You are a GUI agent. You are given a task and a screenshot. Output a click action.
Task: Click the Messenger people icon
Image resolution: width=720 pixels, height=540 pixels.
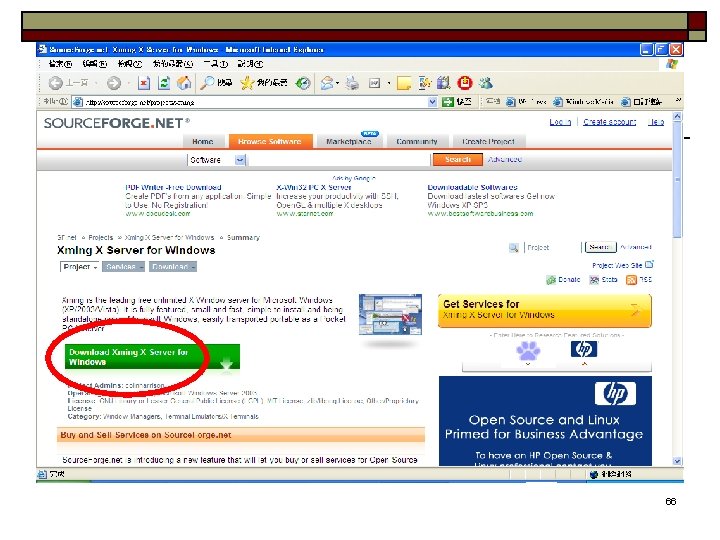pos(486,83)
